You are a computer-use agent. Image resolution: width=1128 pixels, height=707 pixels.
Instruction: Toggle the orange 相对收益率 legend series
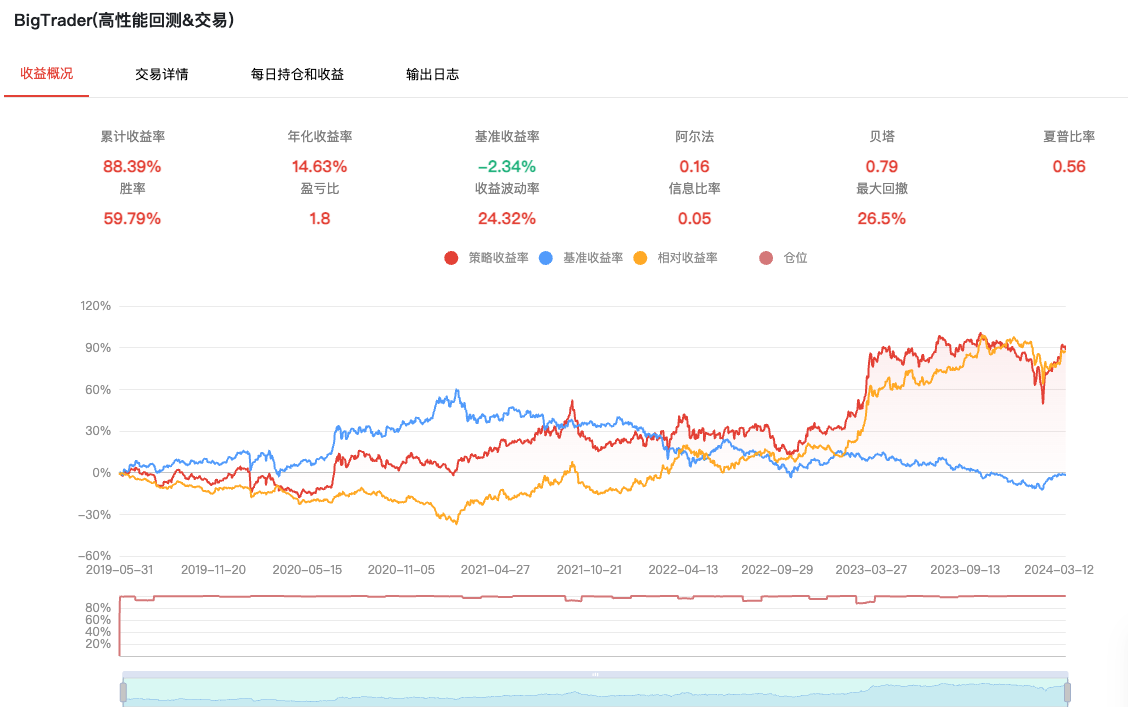(640, 258)
